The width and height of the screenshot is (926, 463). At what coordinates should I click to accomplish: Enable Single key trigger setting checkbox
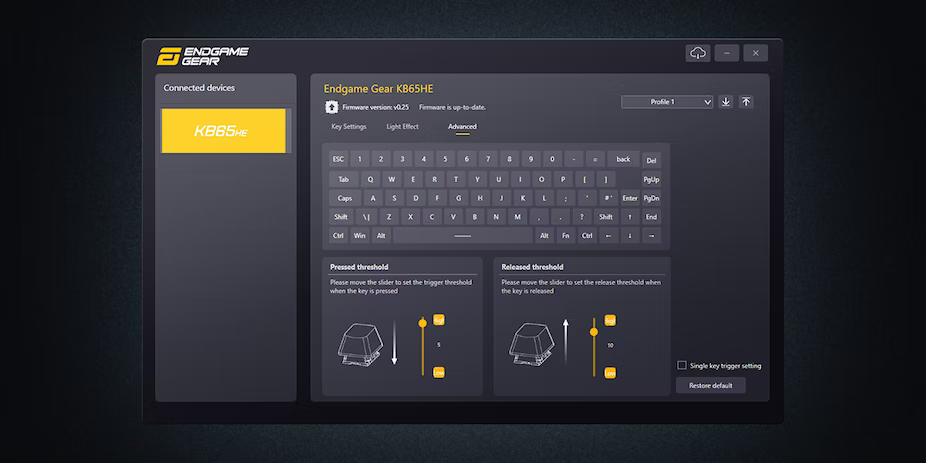pyautogui.click(x=682, y=366)
